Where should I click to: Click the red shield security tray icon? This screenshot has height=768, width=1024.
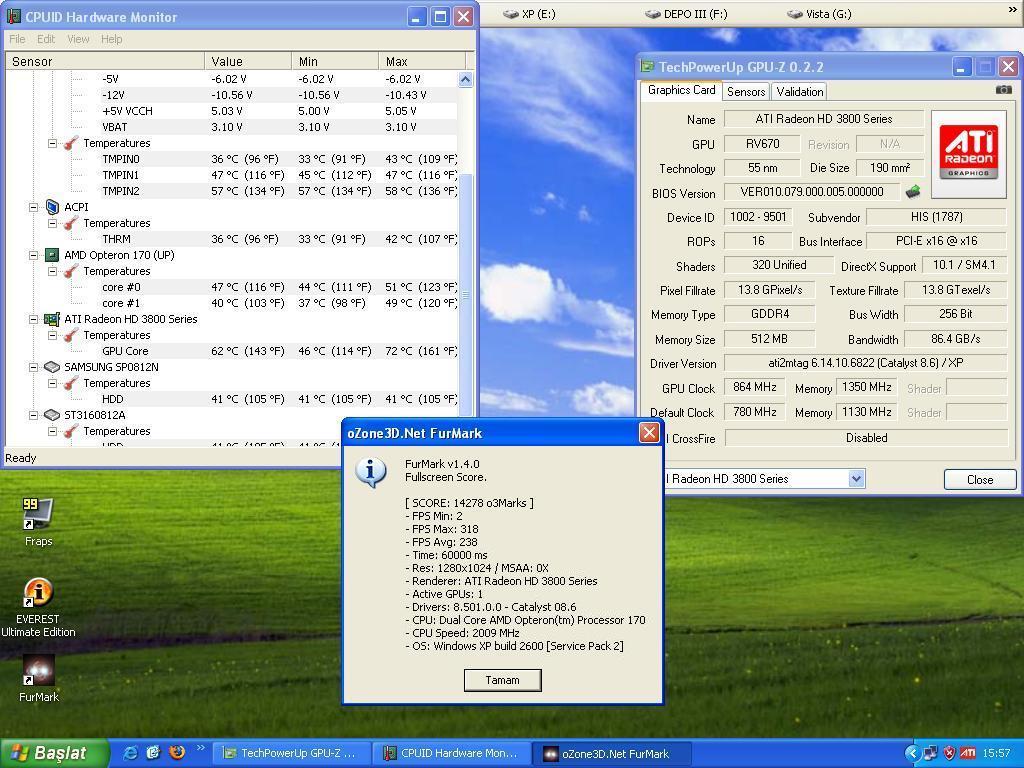pyautogui.click(x=950, y=753)
